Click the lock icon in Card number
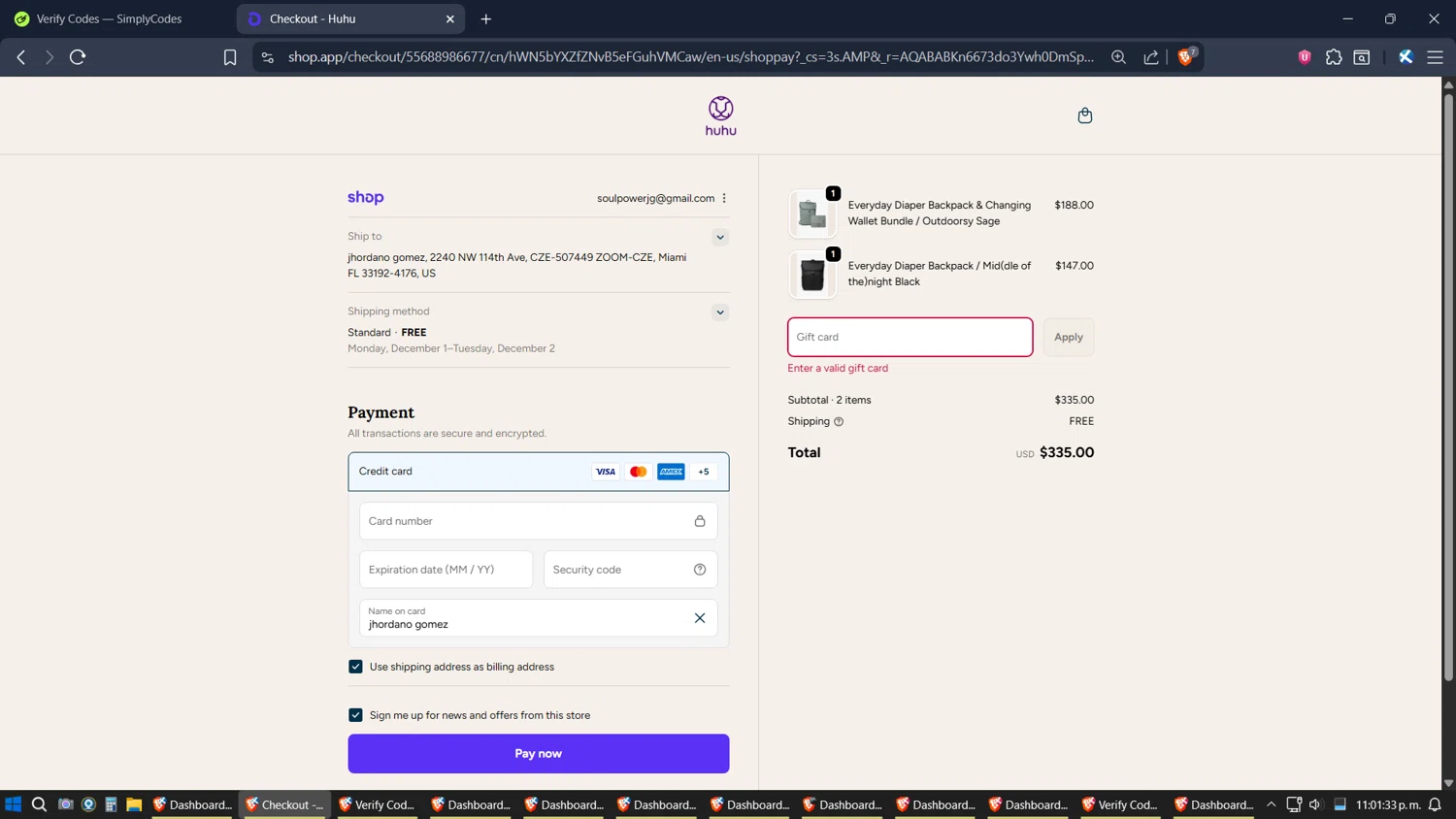This screenshot has width=1456, height=819. [700, 521]
